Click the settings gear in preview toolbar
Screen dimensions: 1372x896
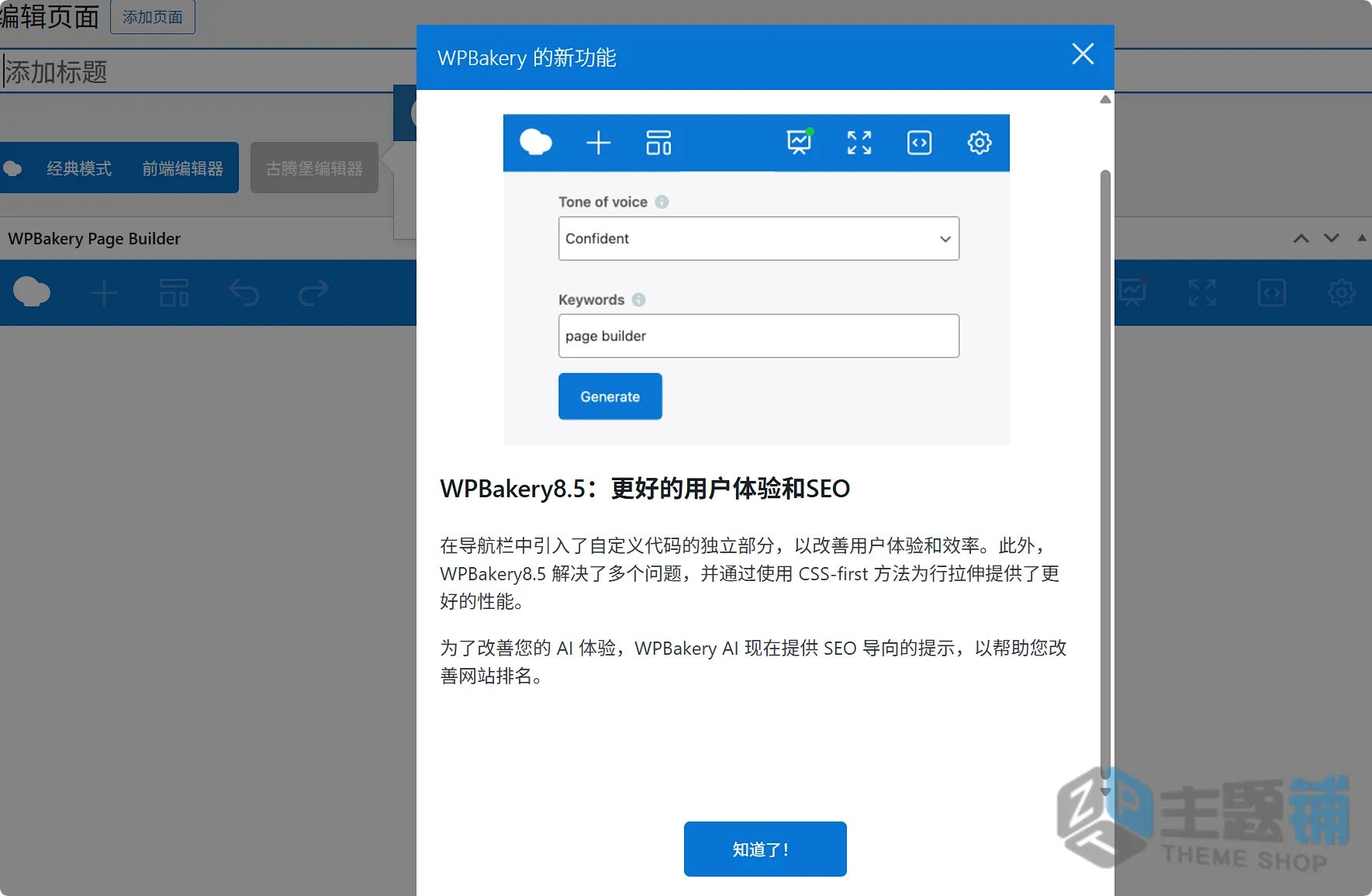pyautogui.click(x=980, y=143)
